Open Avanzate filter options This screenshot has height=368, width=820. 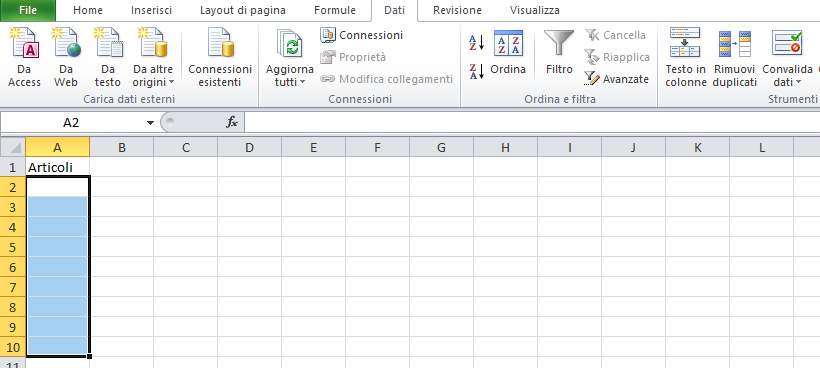617,79
